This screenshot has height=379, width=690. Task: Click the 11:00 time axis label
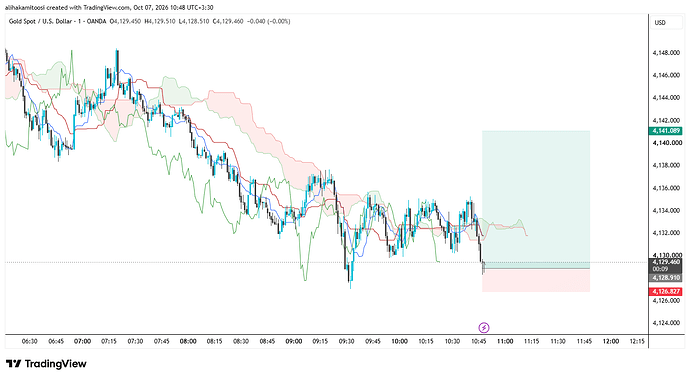click(505, 341)
